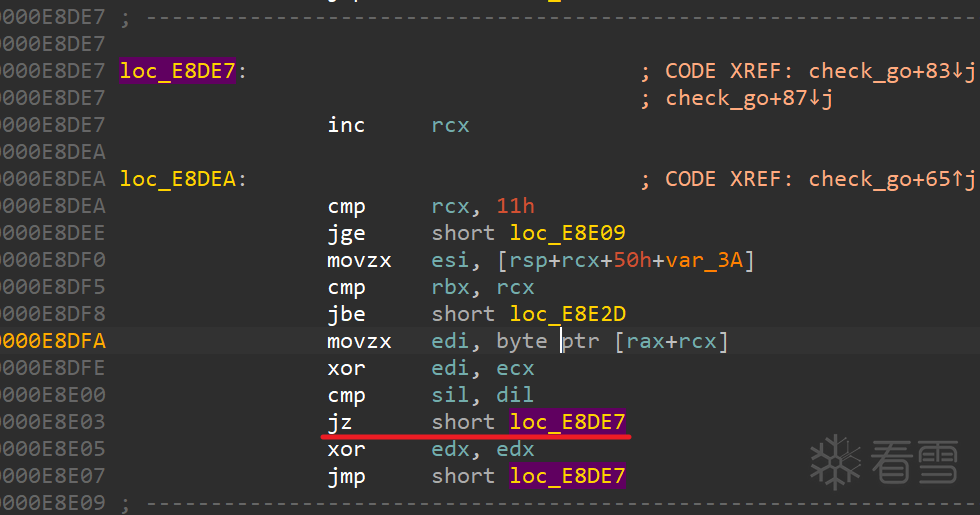This screenshot has width=980, height=515.
Task: Click the jmp mnemonic
Action: click(x=346, y=478)
